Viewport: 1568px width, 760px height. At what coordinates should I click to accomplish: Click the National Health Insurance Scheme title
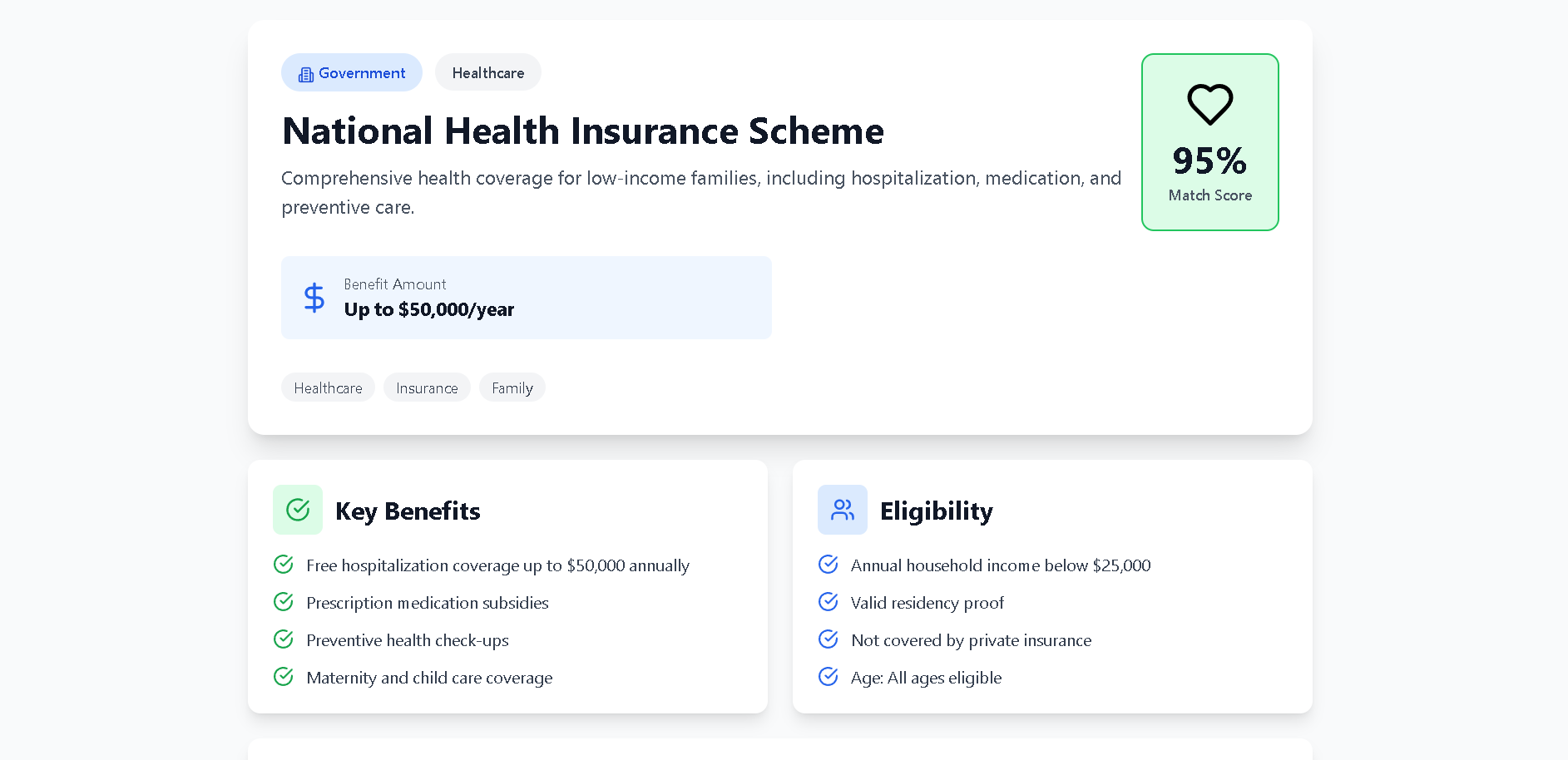tap(583, 131)
